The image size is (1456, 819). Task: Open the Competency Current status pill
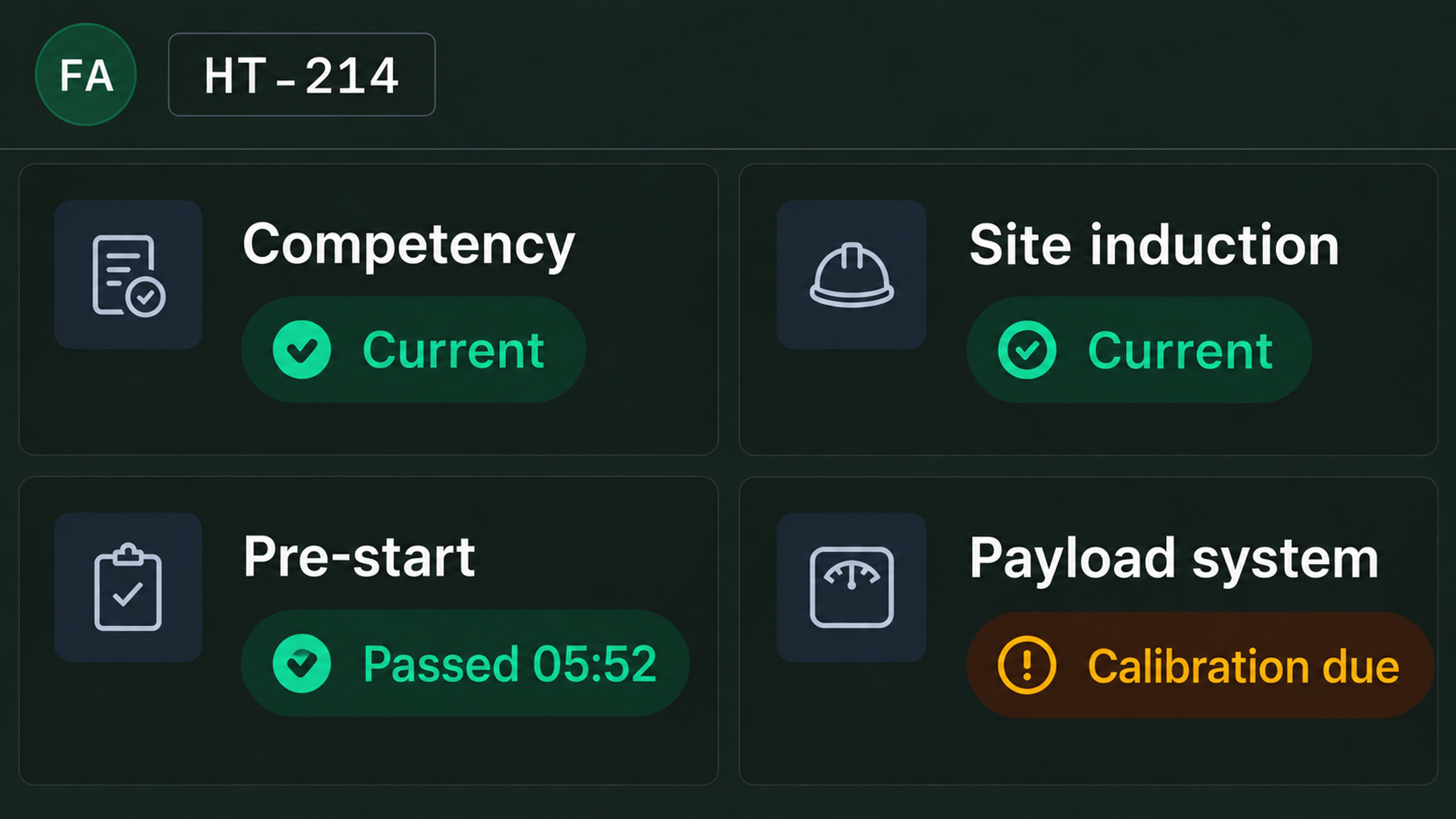(x=414, y=350)
